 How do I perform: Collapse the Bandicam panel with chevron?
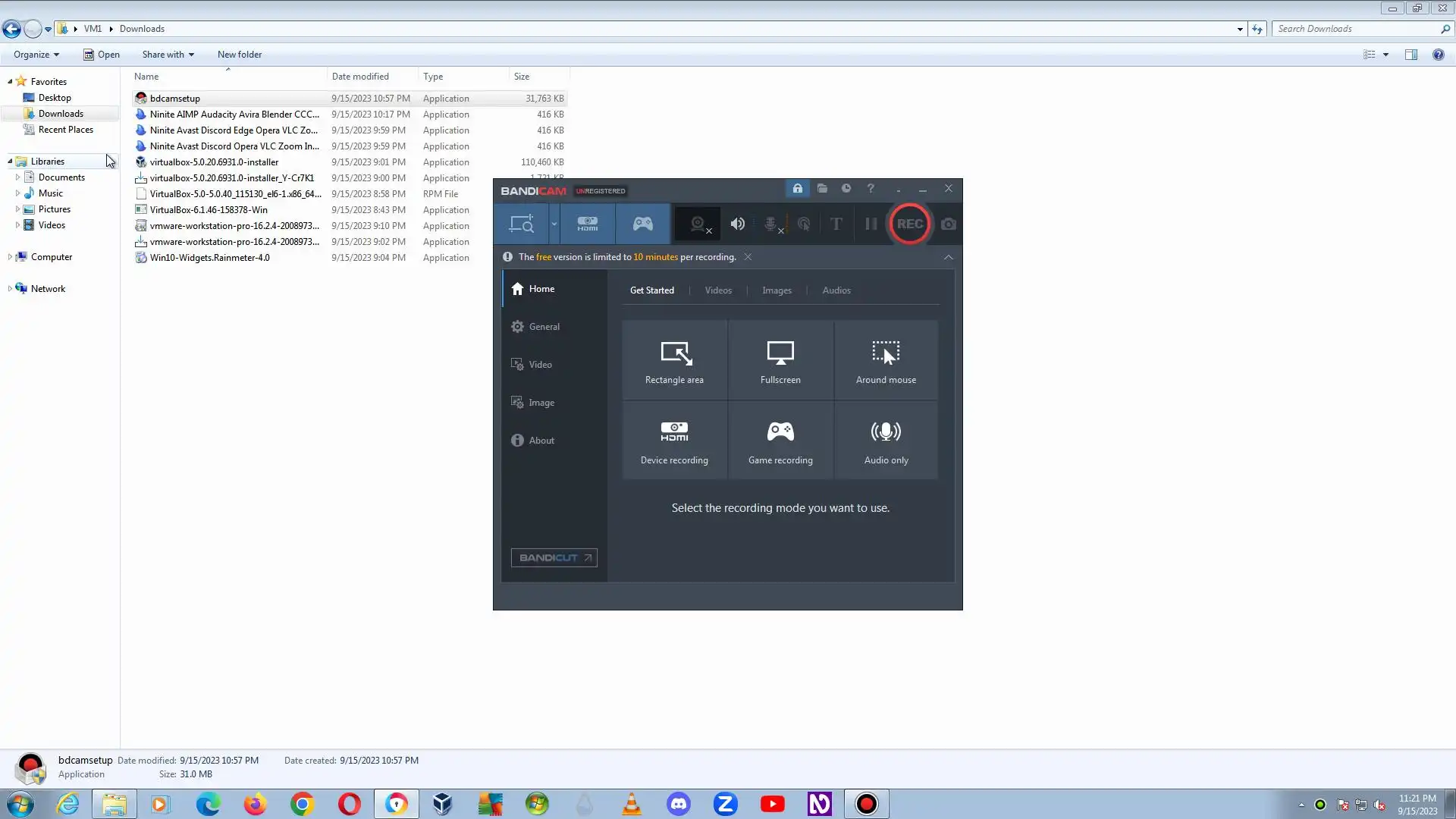point(948,257)
